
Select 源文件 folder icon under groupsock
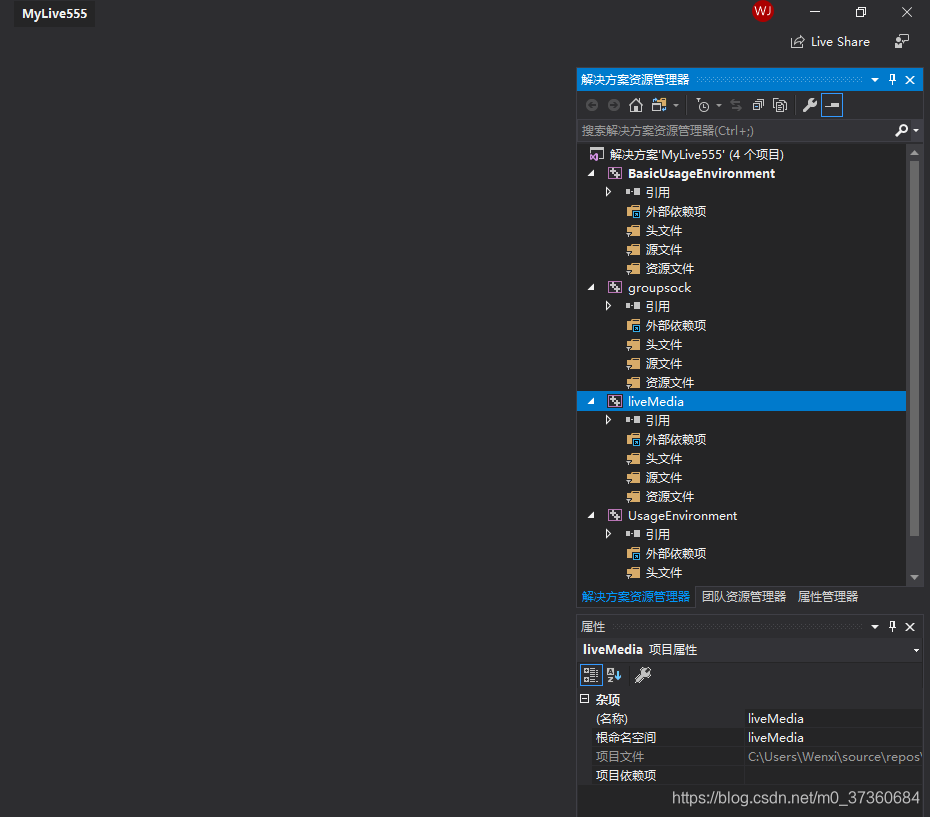tap(633, 364)
